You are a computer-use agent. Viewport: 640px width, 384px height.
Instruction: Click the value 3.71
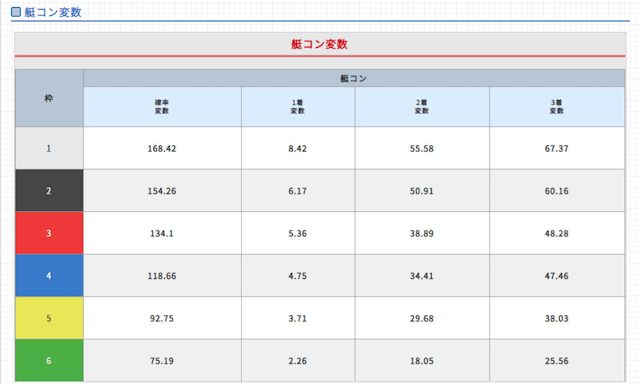point(298,318)
